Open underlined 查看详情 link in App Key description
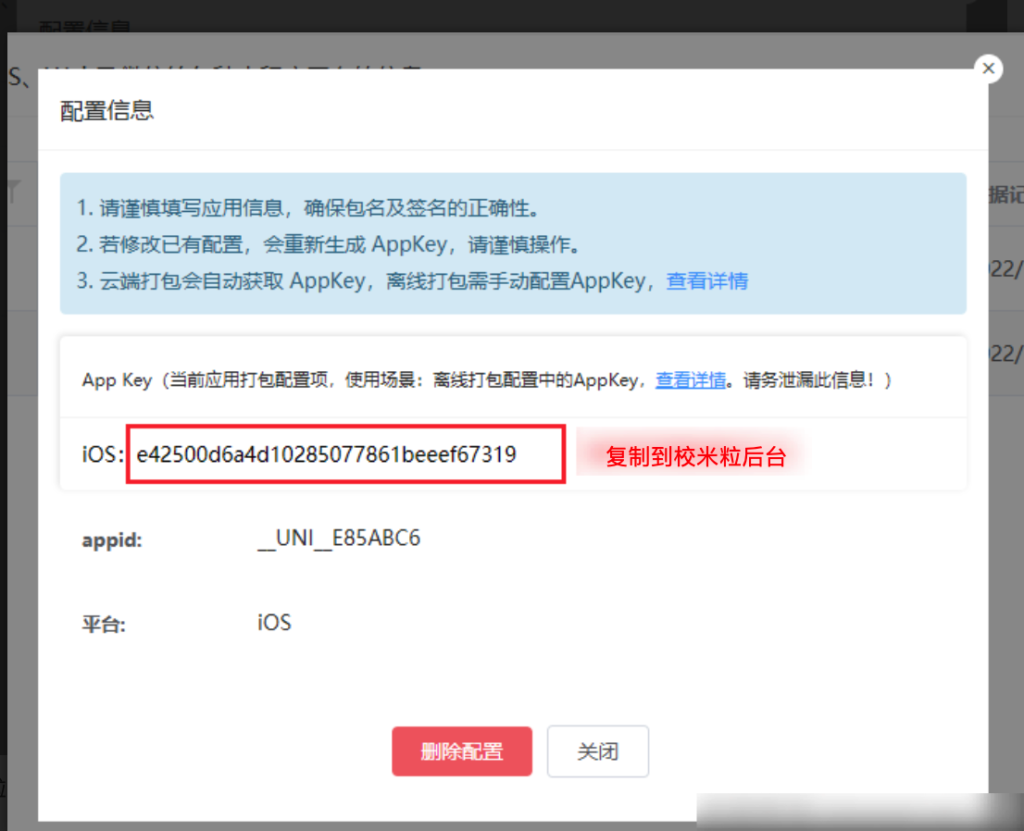This screenshot has height=831, width=1024. (690, 380)
